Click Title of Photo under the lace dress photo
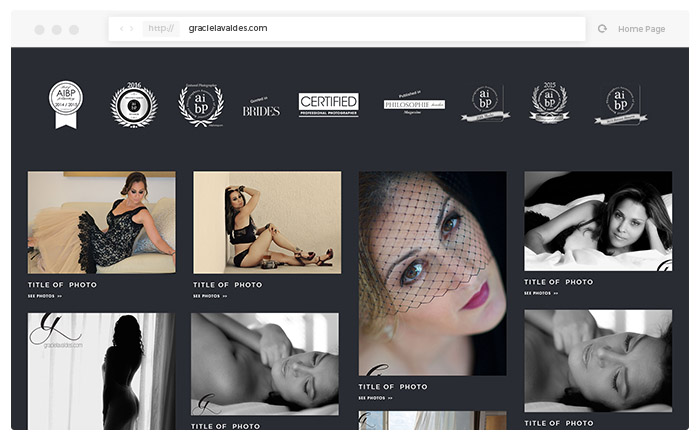Image resolution: width=700 pixels, height=440 pixels. coord(62,285)
